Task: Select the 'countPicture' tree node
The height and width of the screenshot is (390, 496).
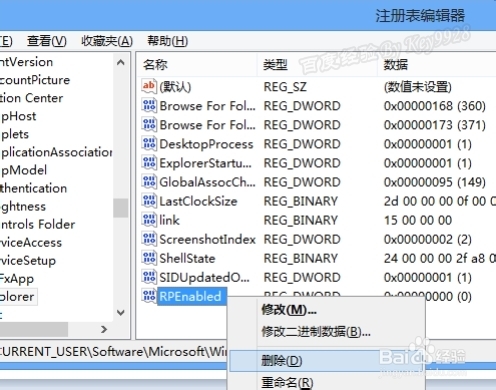Action: (x=35, y=80)
